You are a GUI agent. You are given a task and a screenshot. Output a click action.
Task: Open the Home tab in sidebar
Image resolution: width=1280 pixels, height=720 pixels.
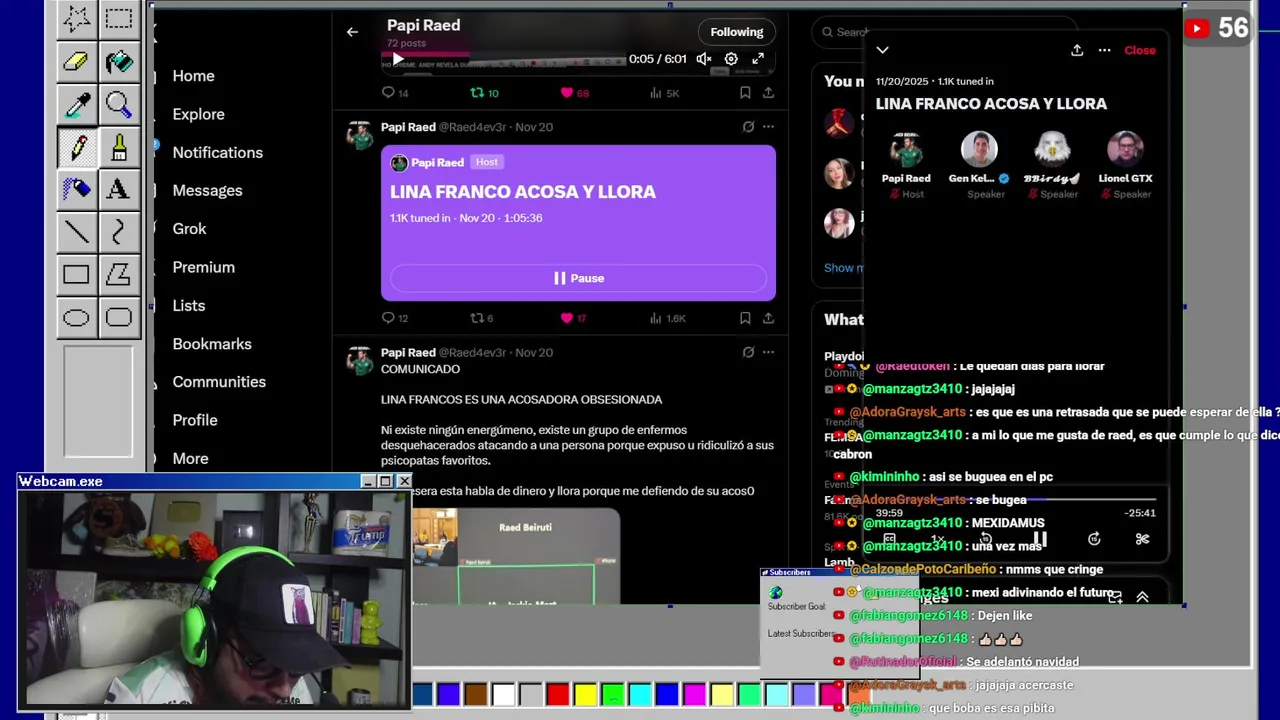[193, 76]
